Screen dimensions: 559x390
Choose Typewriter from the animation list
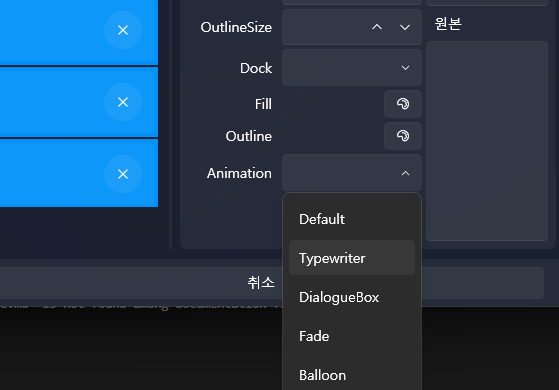tap(352, 258)
